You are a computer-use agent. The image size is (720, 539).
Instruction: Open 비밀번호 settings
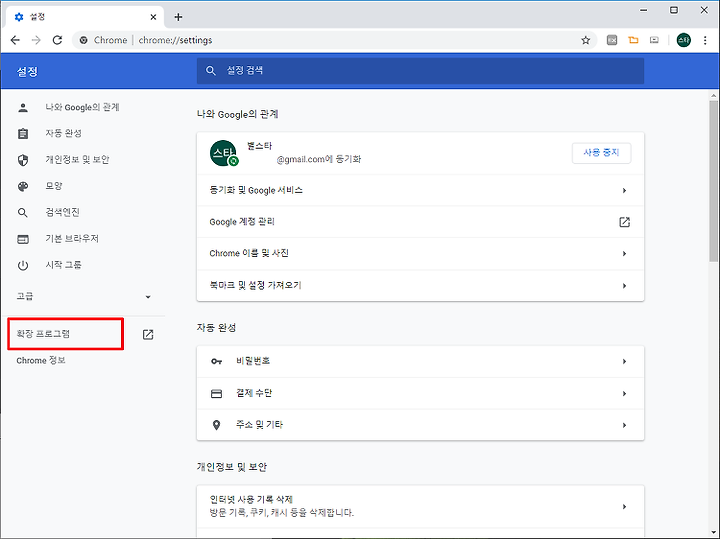420,361
